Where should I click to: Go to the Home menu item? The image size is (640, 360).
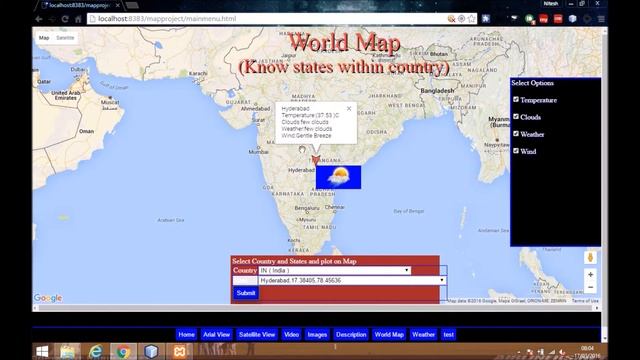[x=187, y=334]
